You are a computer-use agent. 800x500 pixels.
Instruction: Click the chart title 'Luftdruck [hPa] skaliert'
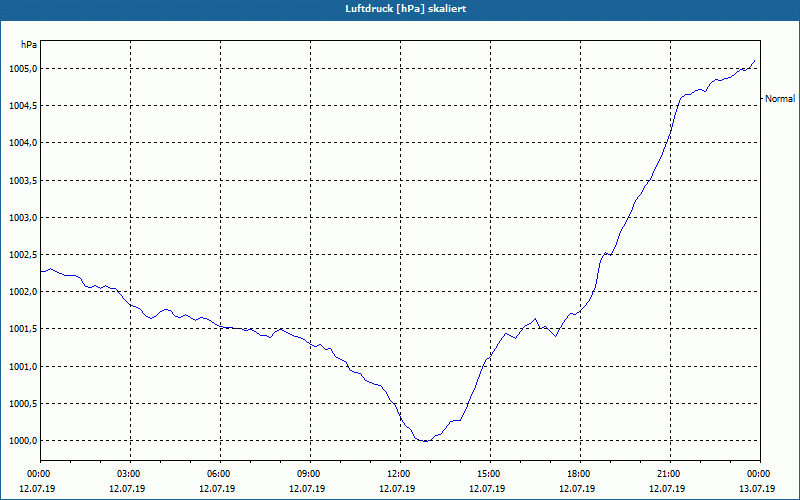406,9
